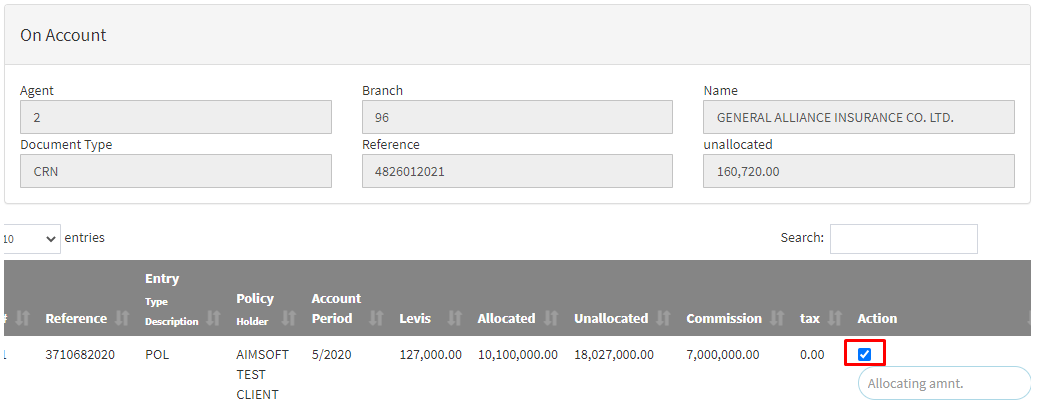This screenshot has height=418, width=1043.
Task: Sort by tax column icon
Action: pos(835,319)
